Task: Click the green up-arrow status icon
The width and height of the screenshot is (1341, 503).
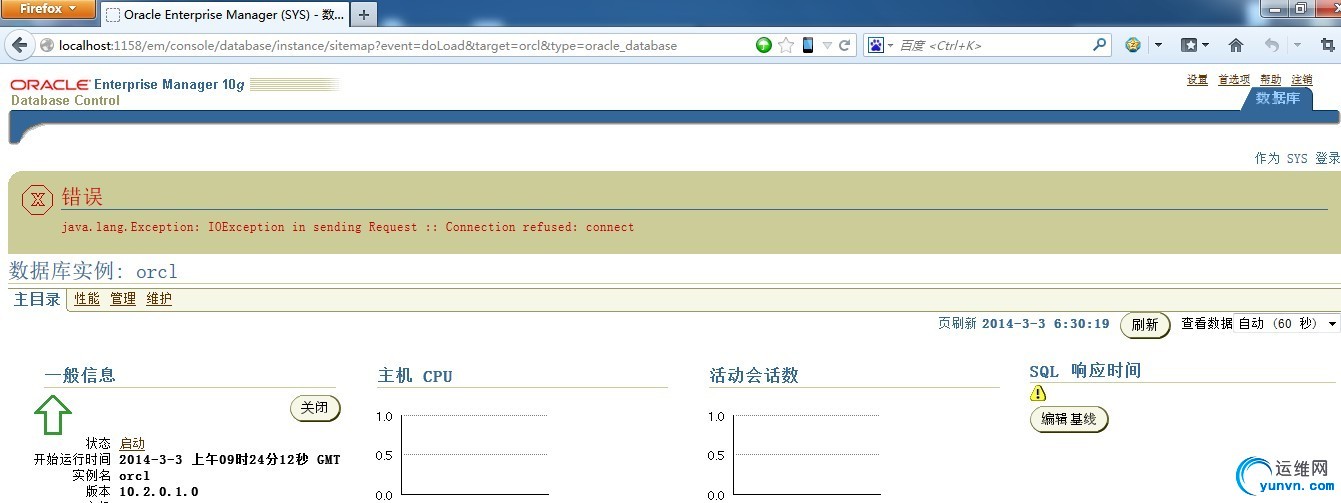Action: point(54,414)
